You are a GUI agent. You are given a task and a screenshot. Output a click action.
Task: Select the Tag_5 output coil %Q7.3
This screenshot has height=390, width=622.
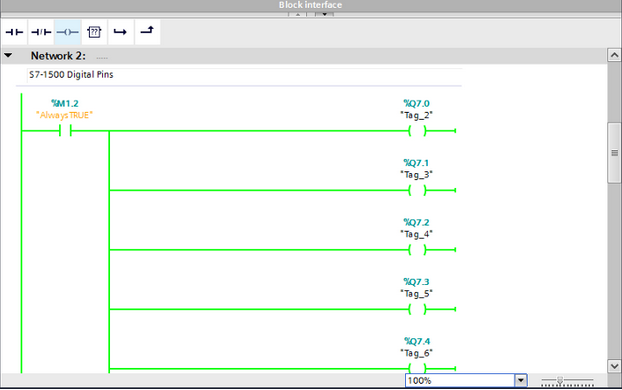[417, 309]
